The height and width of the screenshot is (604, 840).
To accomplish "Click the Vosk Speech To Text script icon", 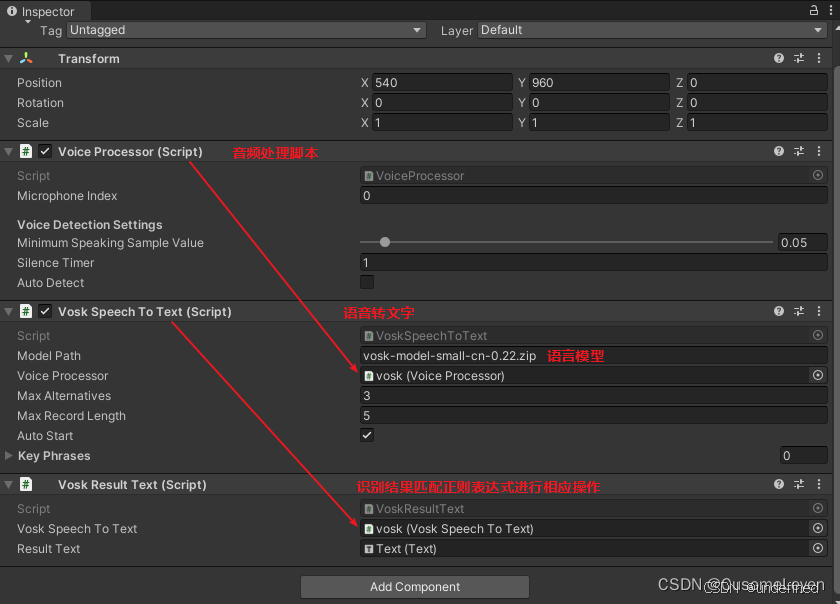I will (x=26, y=311).
